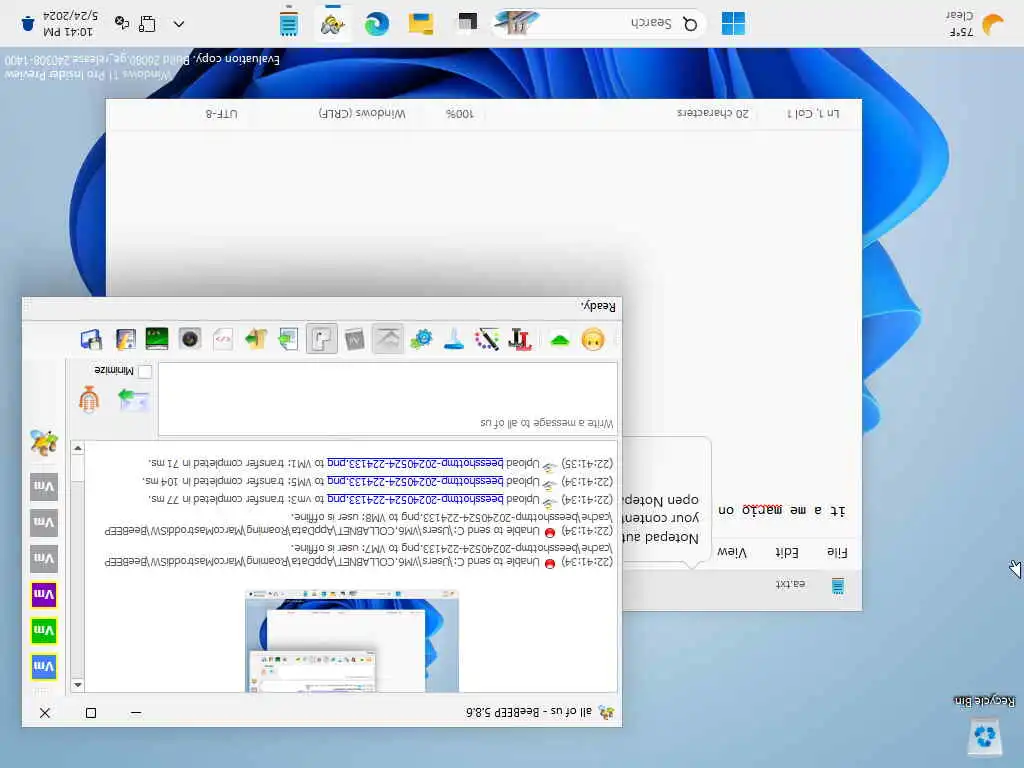The image size is (1024, 768).
Task: Toggle the gray envelope button in BeeBEEP toolbar
Action: point(387,339)
